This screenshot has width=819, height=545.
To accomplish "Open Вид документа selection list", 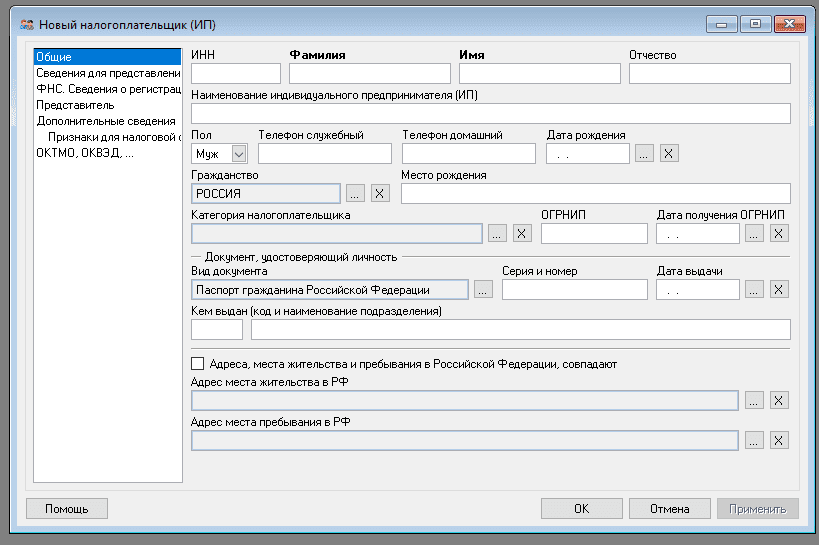I will 484,289.
